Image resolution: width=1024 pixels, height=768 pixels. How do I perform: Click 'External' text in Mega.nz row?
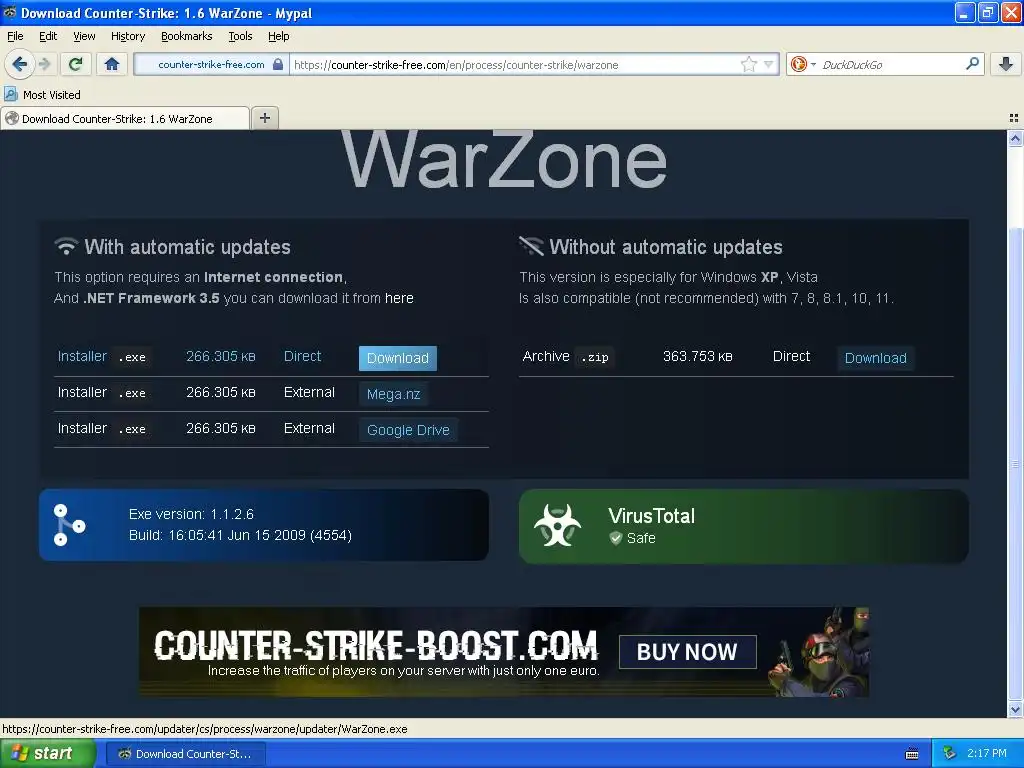tap(309, 392)
